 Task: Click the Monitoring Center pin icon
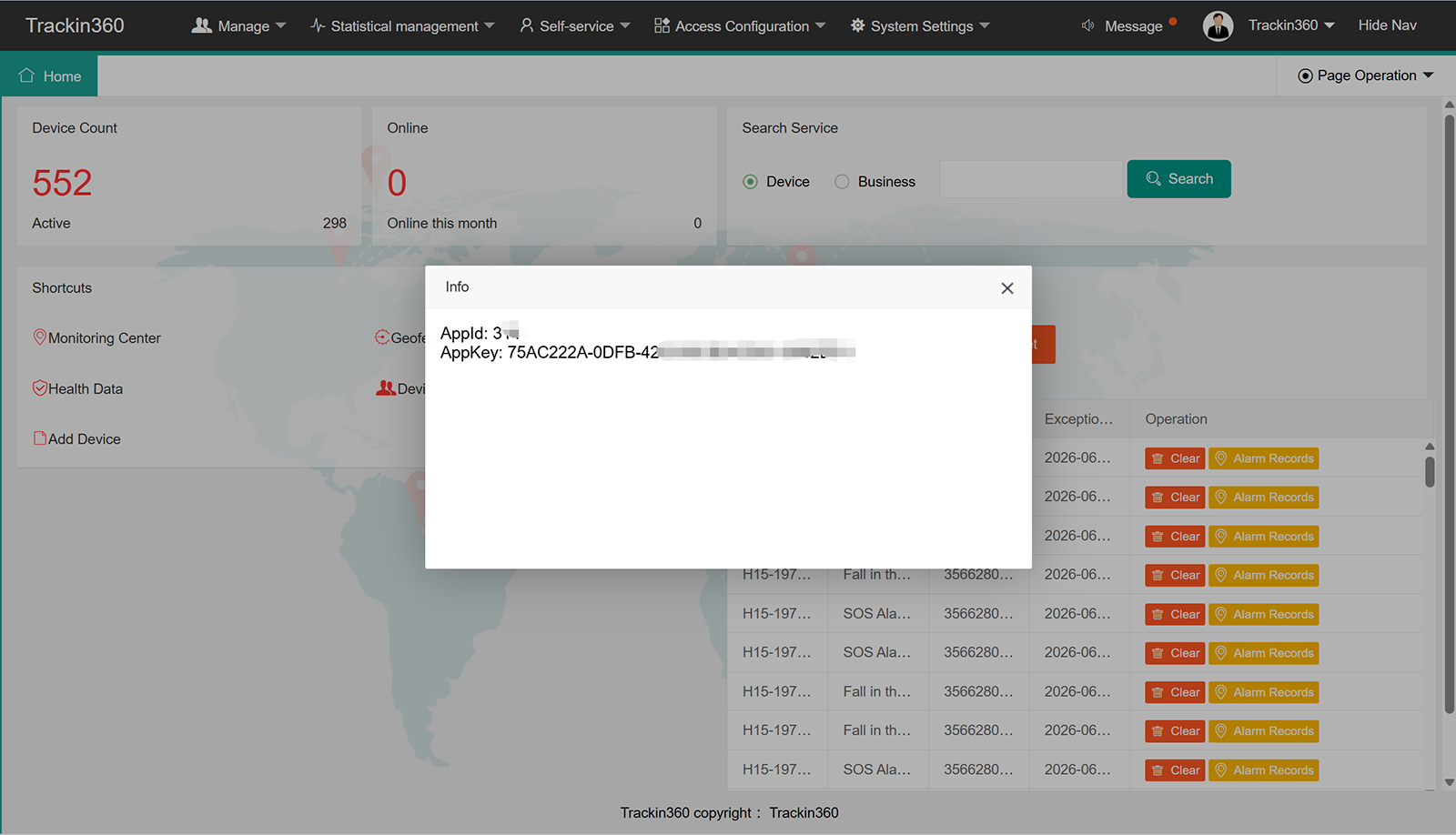click(x=39, y=337)
